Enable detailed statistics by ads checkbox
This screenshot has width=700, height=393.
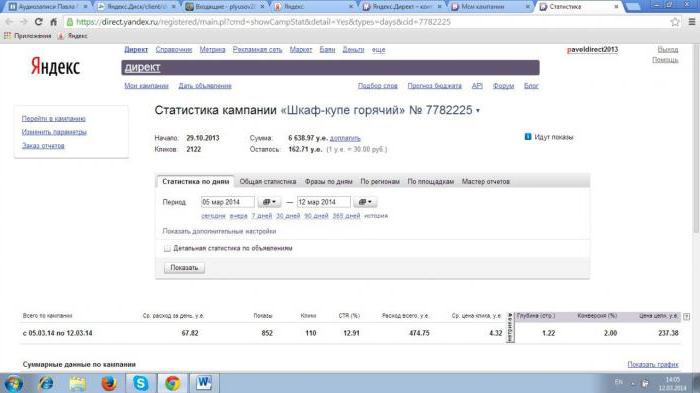(x=167, y=248)
